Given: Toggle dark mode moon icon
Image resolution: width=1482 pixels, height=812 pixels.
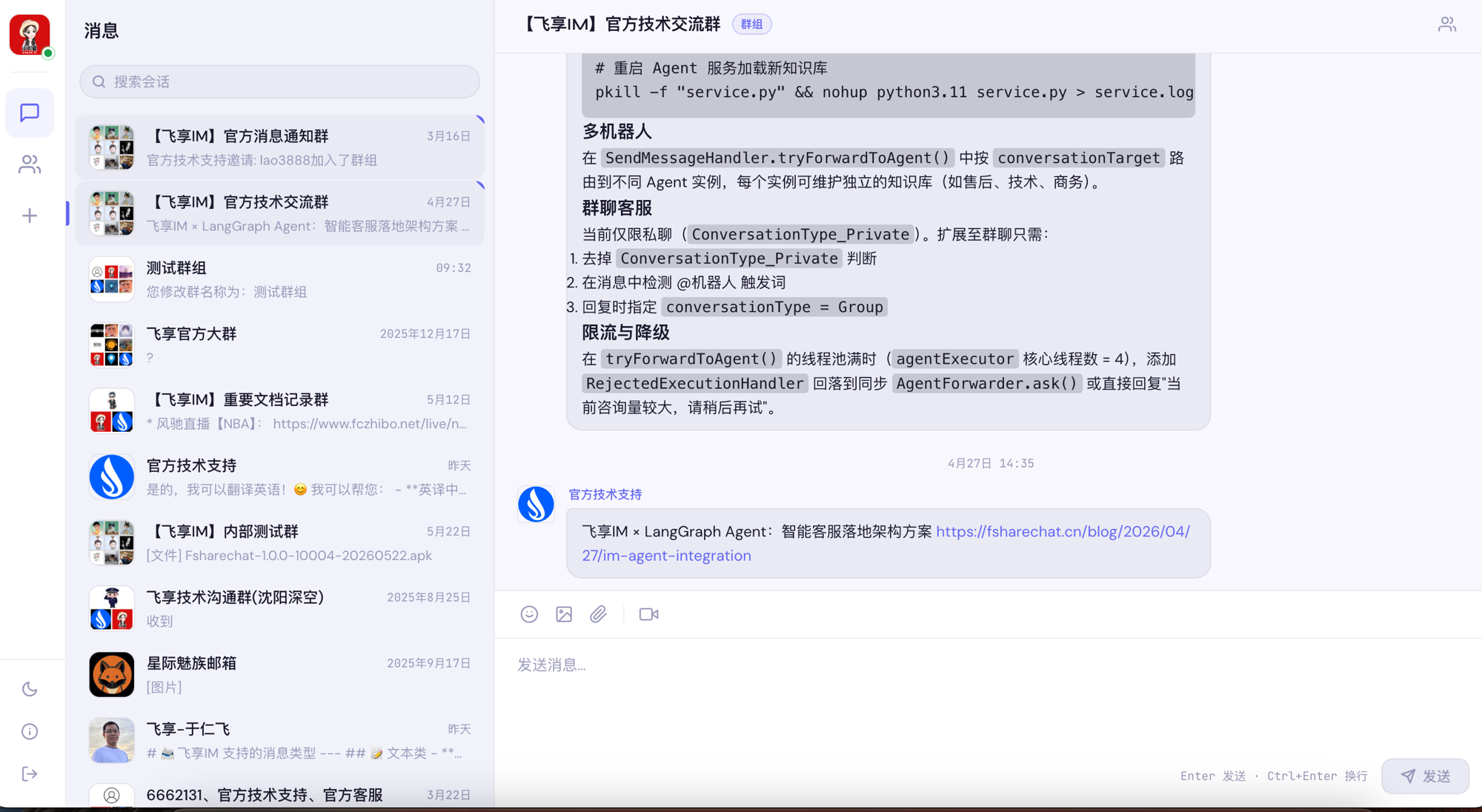Looking at the screenshot, I should (x=30, y=689).
